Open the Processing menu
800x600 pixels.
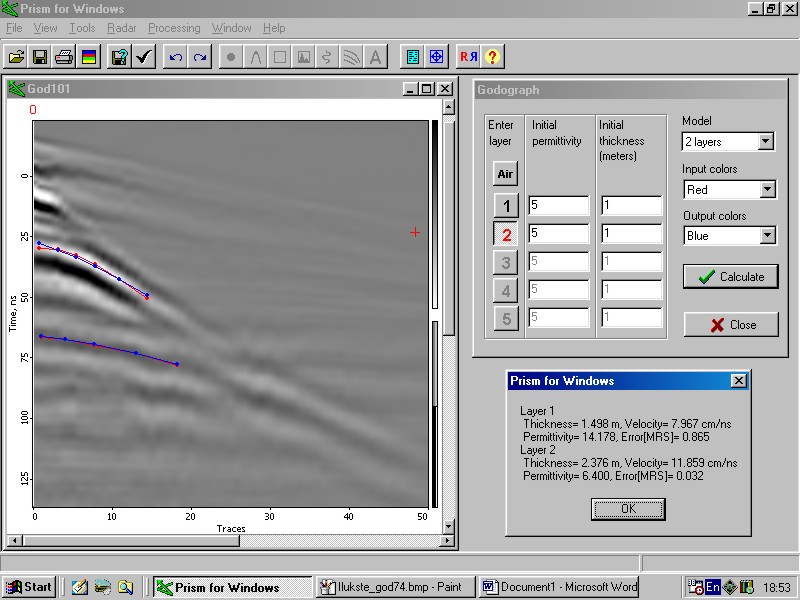(174, 28)
